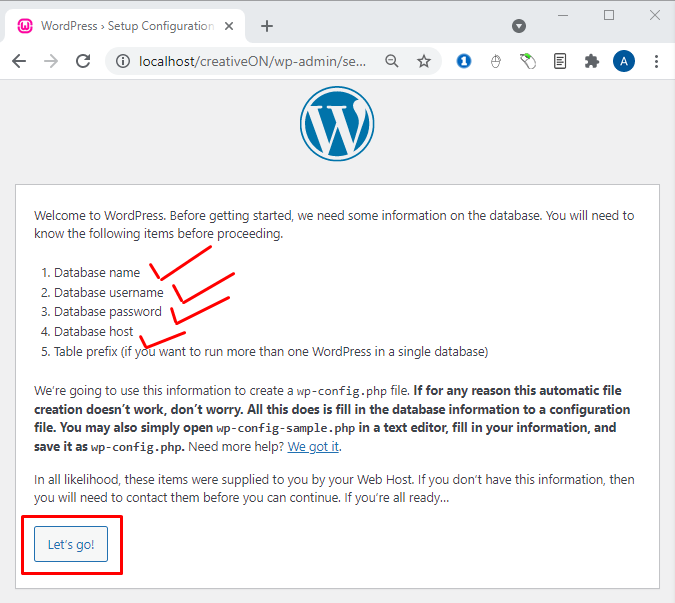Open the tab search dropdown arrow
Image resolution: width=675 pixels, height=603 pixels.
click(519, 26)
